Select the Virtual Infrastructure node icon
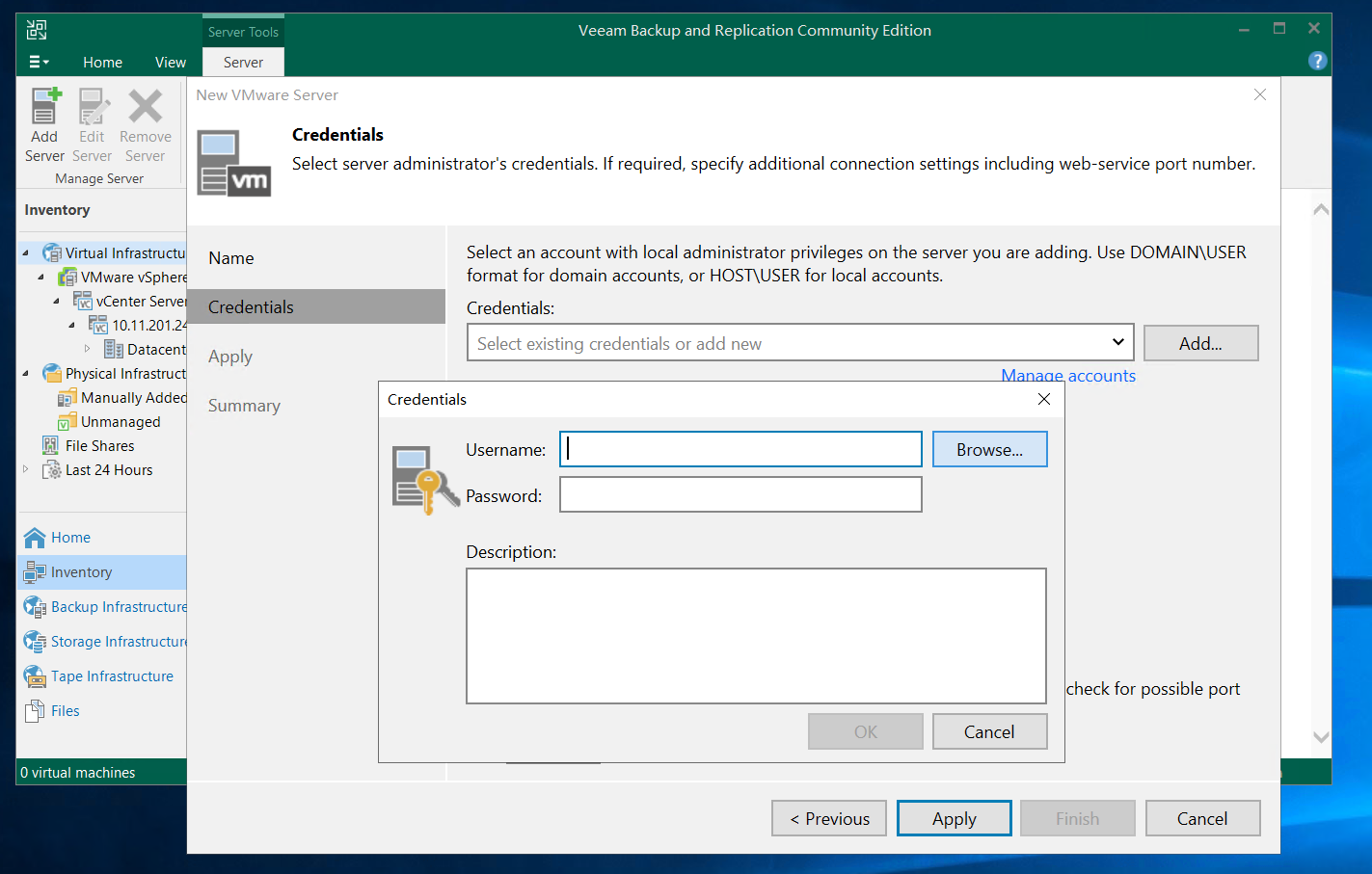The image size is (1372, 874). pyautogui.click(x=52, y=253)
